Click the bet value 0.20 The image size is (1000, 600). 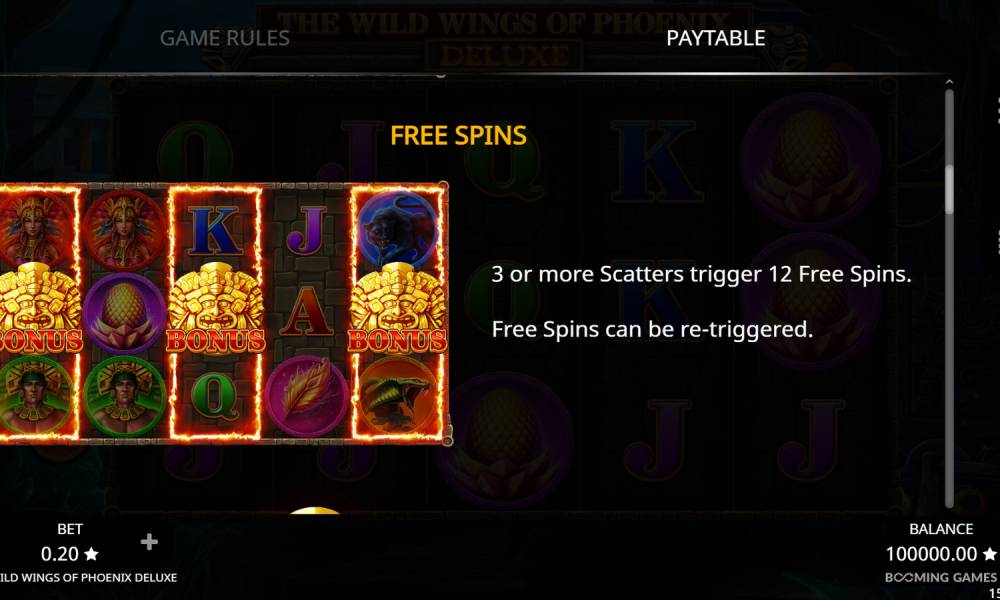point(60,553)
